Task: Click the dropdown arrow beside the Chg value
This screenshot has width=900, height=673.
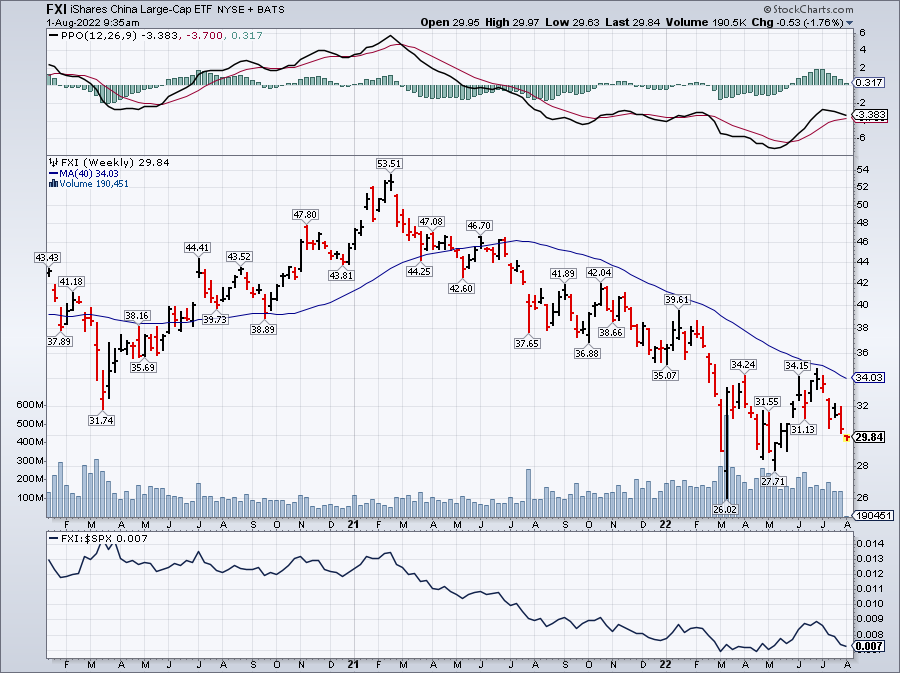Action: point(850,22)
